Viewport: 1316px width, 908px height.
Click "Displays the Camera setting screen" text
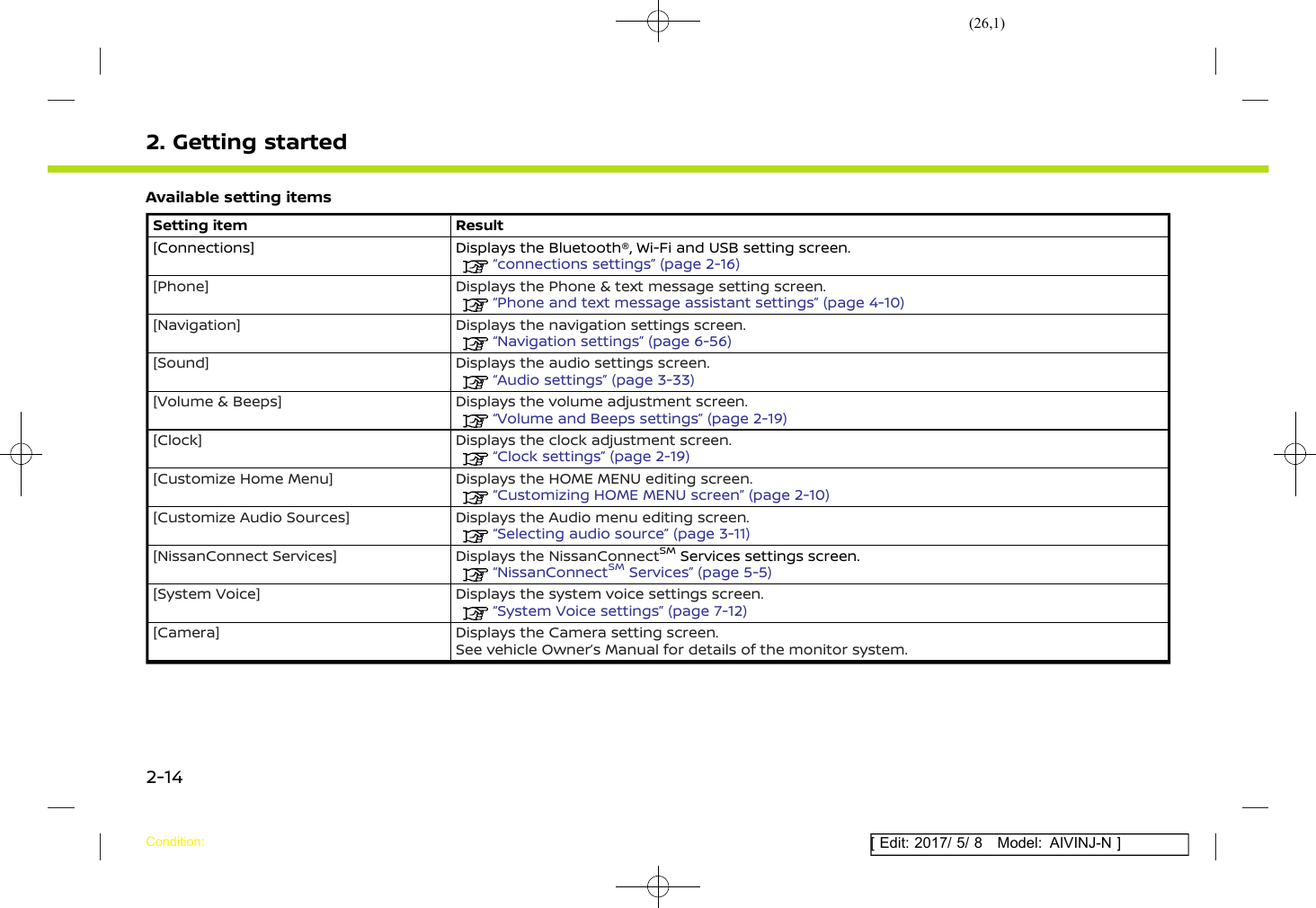click(x=587, y=633)
